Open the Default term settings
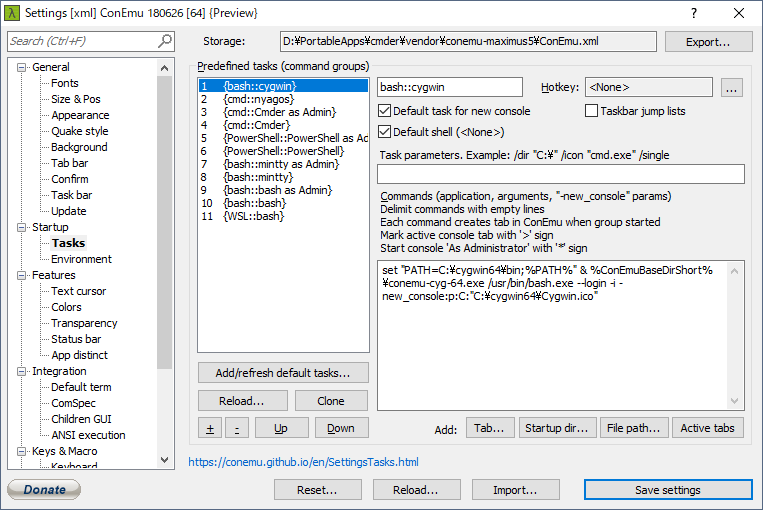The image size is (763, 510). 81,387
